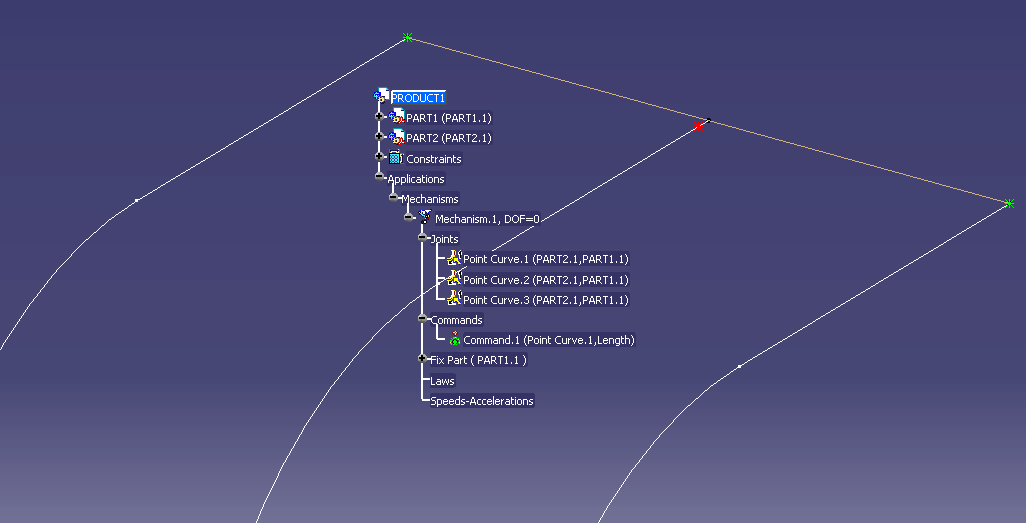Select the Laws tree item
The image size is (1026, 523).
click(x=442, y=381)
